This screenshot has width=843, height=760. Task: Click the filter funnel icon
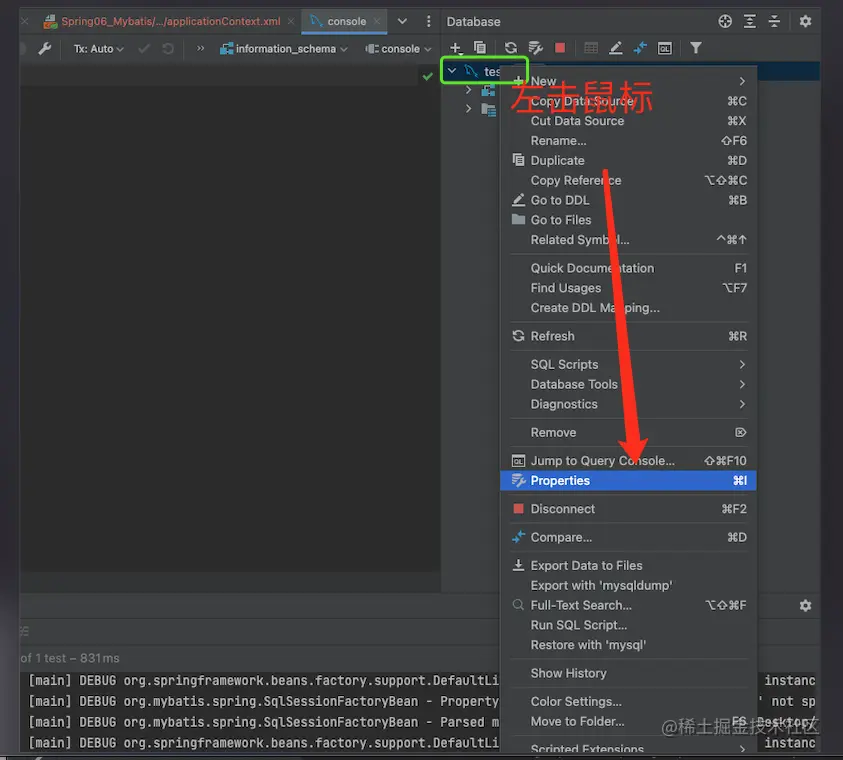[x=696, y=48]
